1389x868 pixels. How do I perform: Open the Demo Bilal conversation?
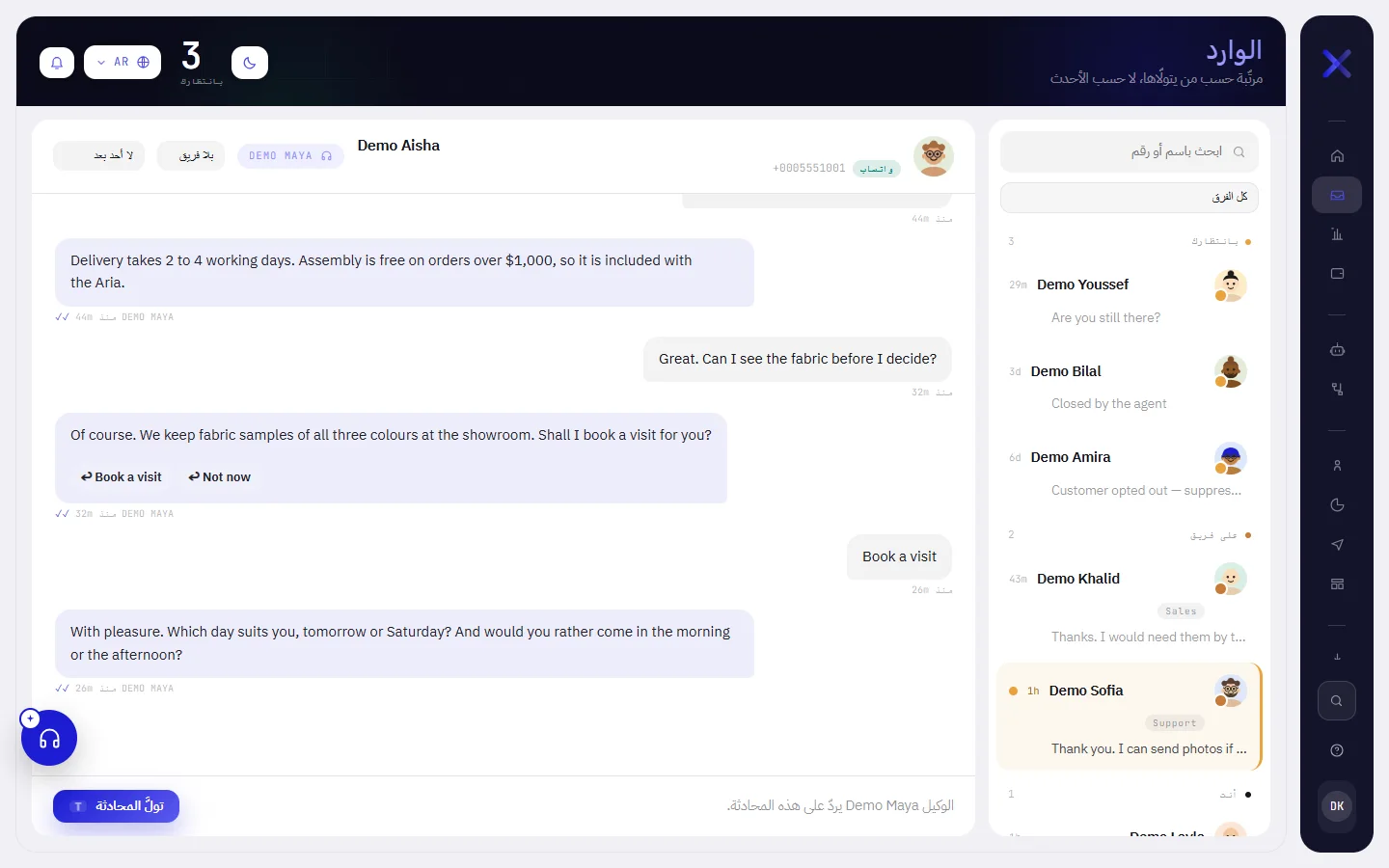(x=1130, y=387)
